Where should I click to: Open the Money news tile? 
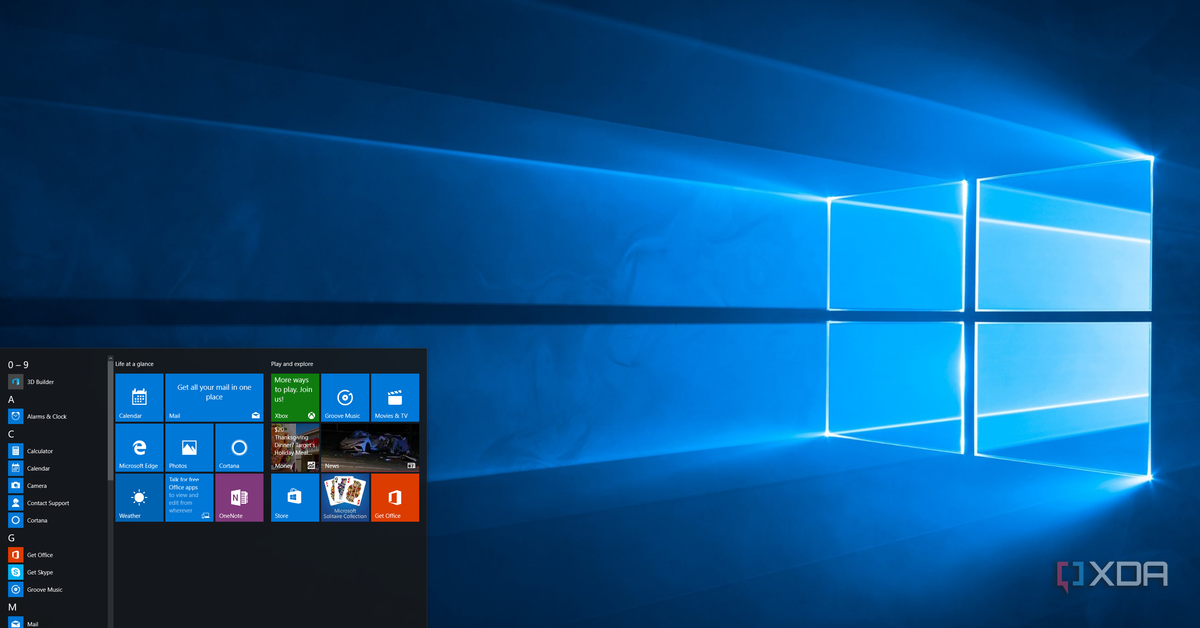point(295,447)
